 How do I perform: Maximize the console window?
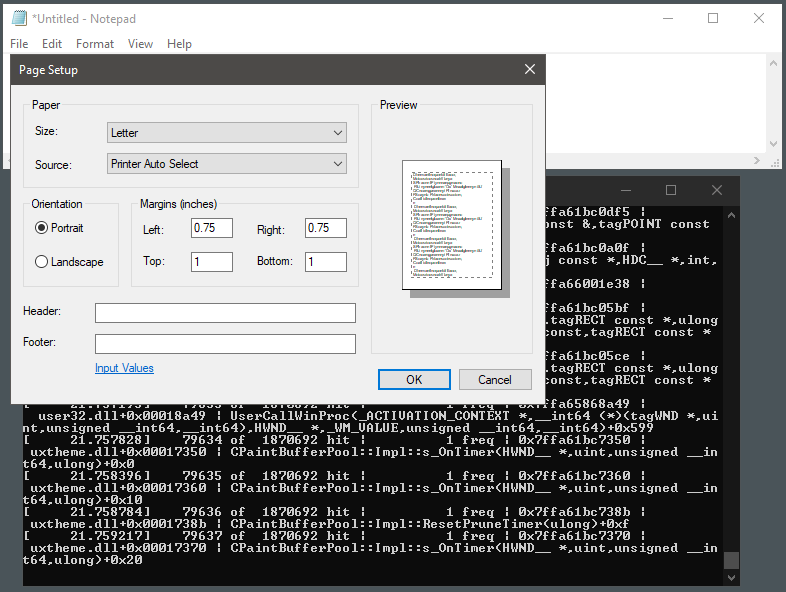click(x=671, y=190)
